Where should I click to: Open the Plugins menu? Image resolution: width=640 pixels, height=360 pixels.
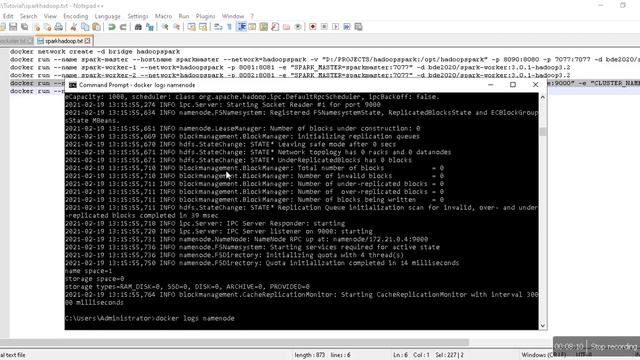click(x=205, y=16)
